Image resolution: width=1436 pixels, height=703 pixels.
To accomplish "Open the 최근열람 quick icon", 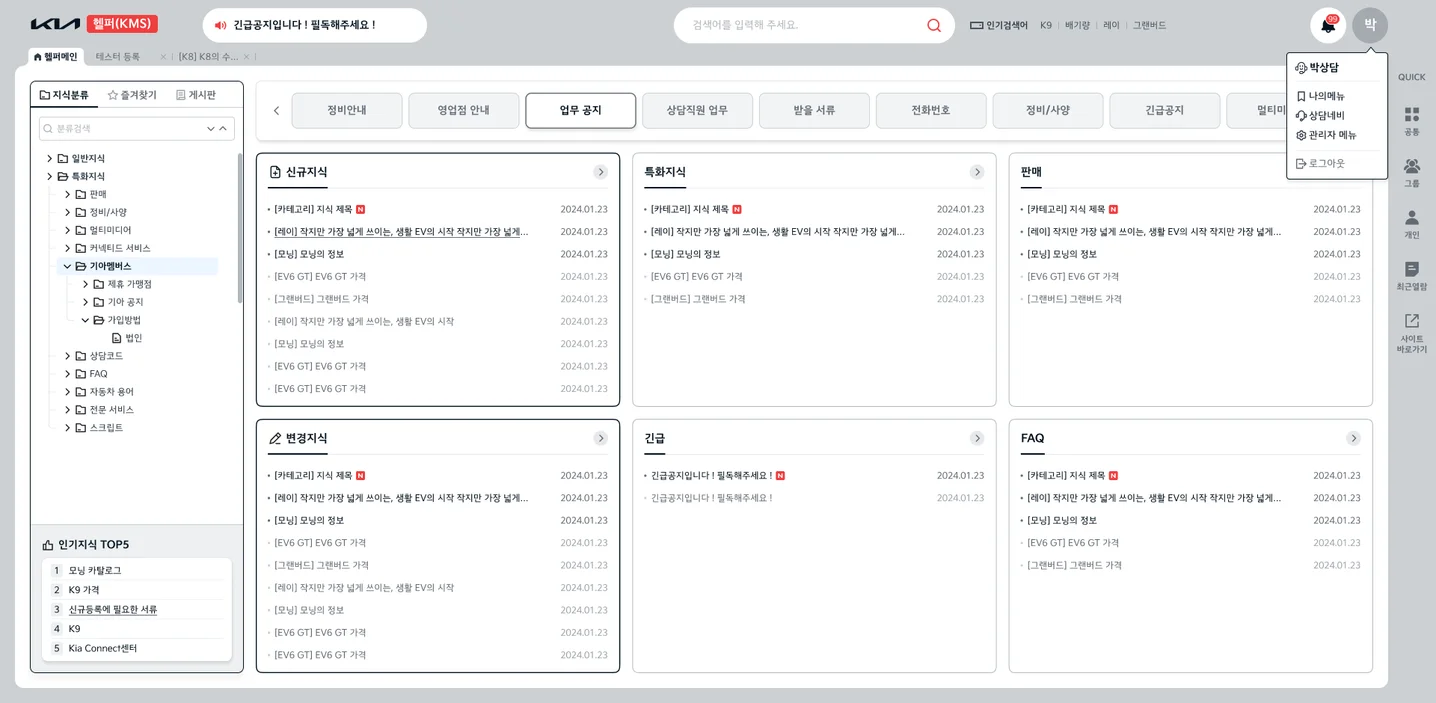I will click(1412, 276).
